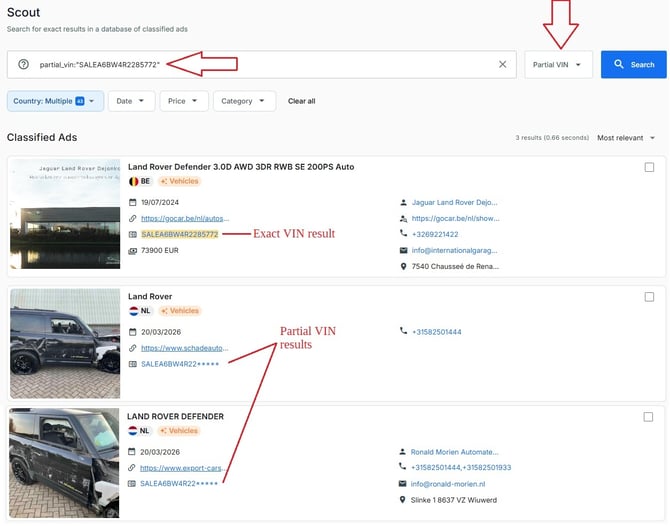Open the Jaguar Land Rover dealership thumbnail
Screen dimensions: 670x526
click(65, 214)
